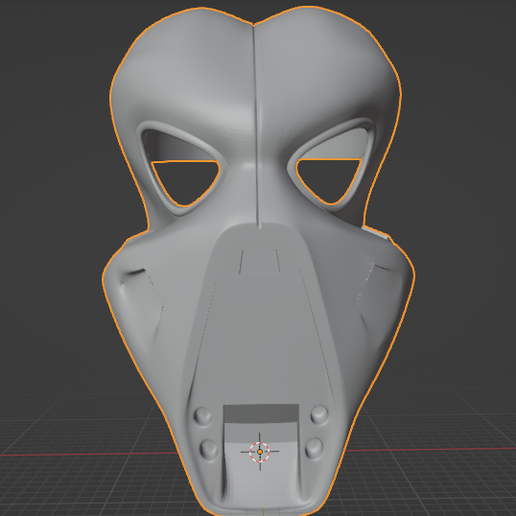The width and height of the screenshot is (516, 516).
Task: Click the central forehead seam of the mask
Action: tap(257, 126)
